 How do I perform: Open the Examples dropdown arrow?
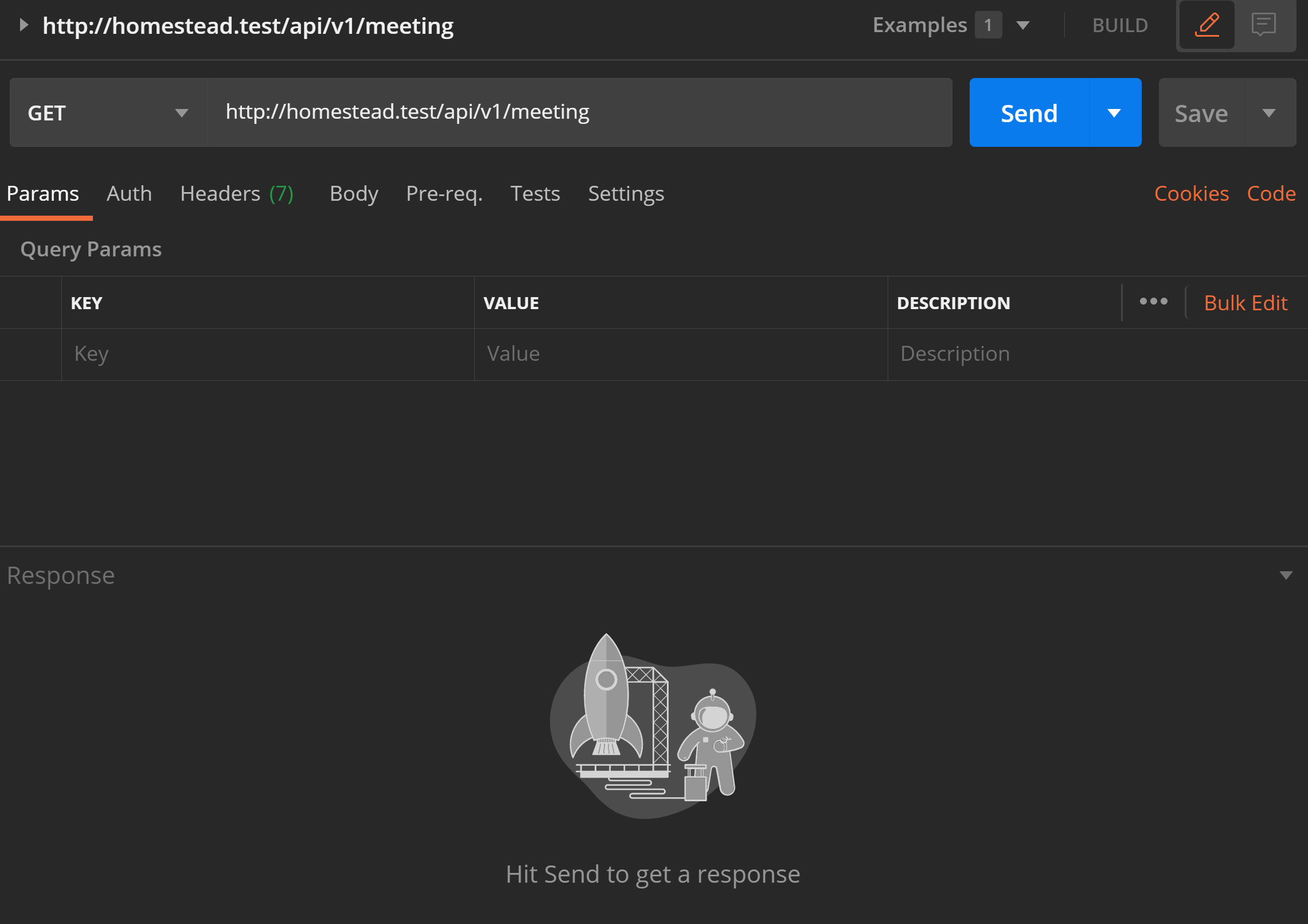tap(1022, 25)
